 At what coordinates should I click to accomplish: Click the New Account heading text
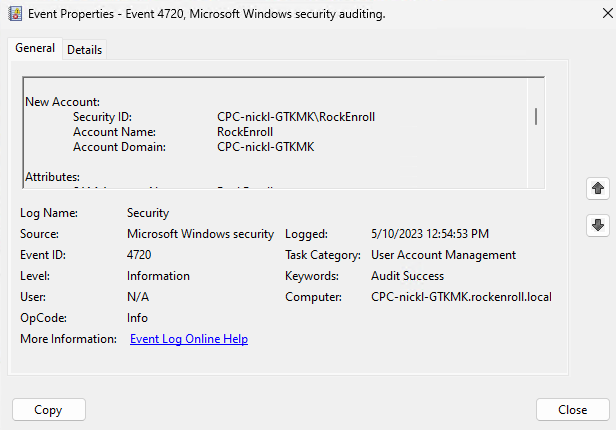(x=62, y=102)
